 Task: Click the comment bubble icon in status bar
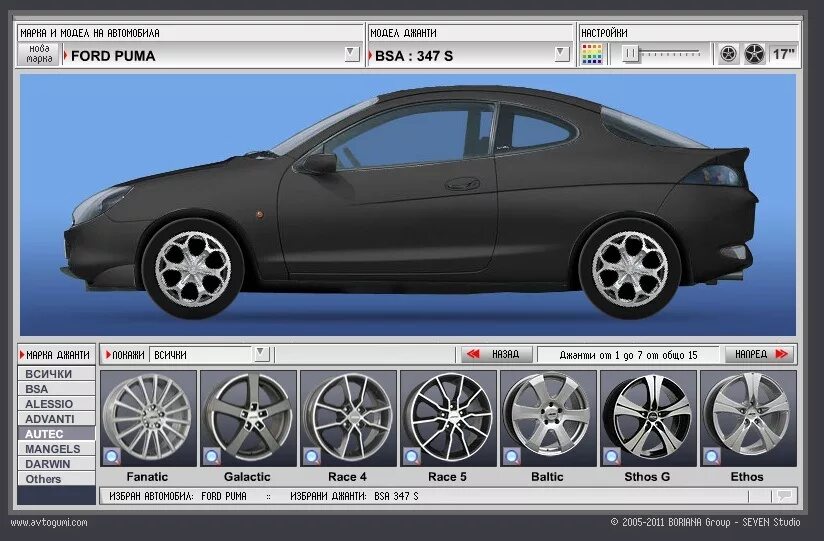pos(784,496)
